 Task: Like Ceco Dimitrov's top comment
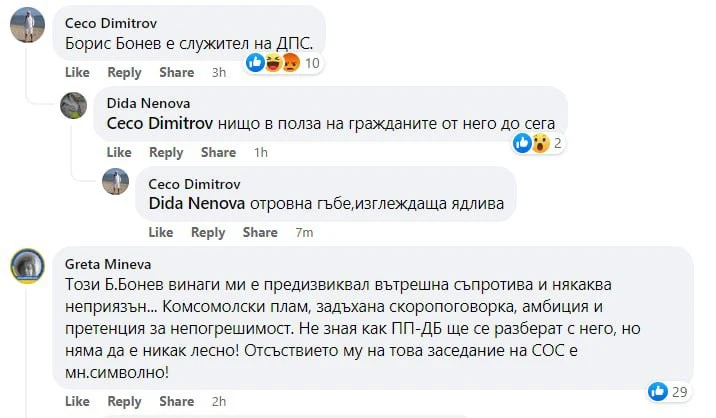click(x=77, y=72)
